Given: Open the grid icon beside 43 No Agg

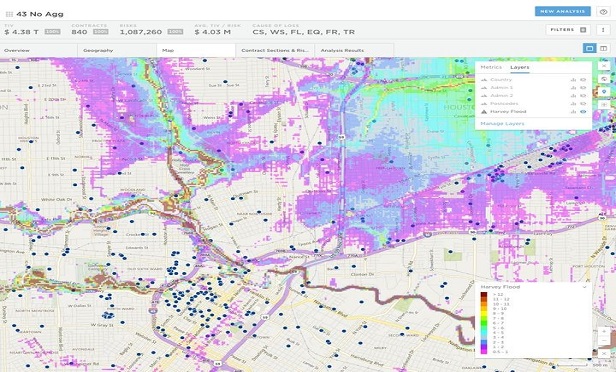Looking at the screenshot, I should click(9, 15).
